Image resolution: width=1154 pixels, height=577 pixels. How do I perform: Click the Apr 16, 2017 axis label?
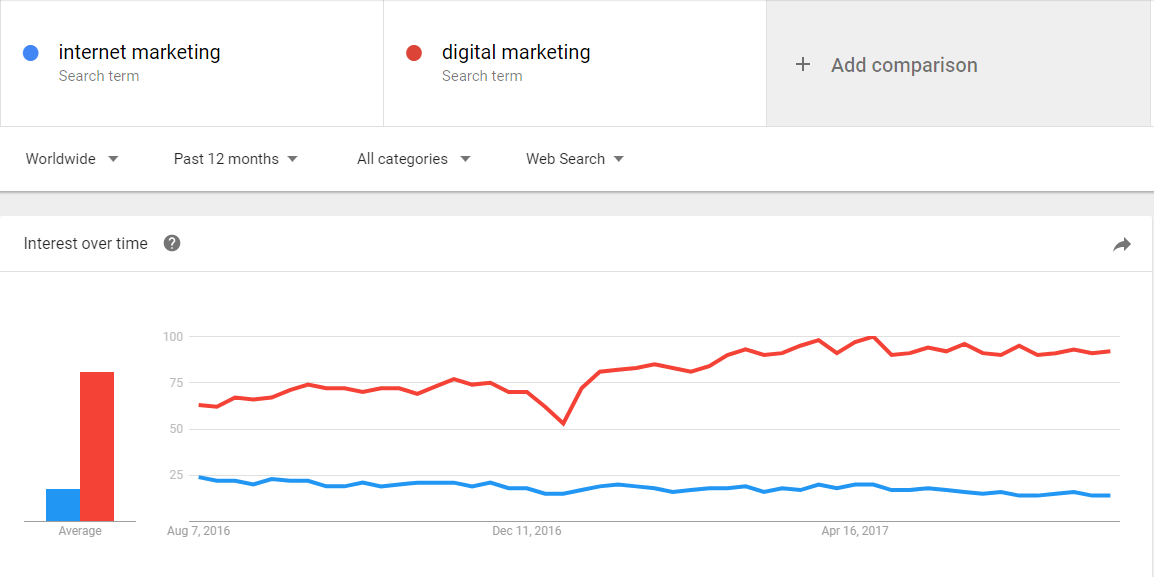pyautogui.click(x=855, y=531)
